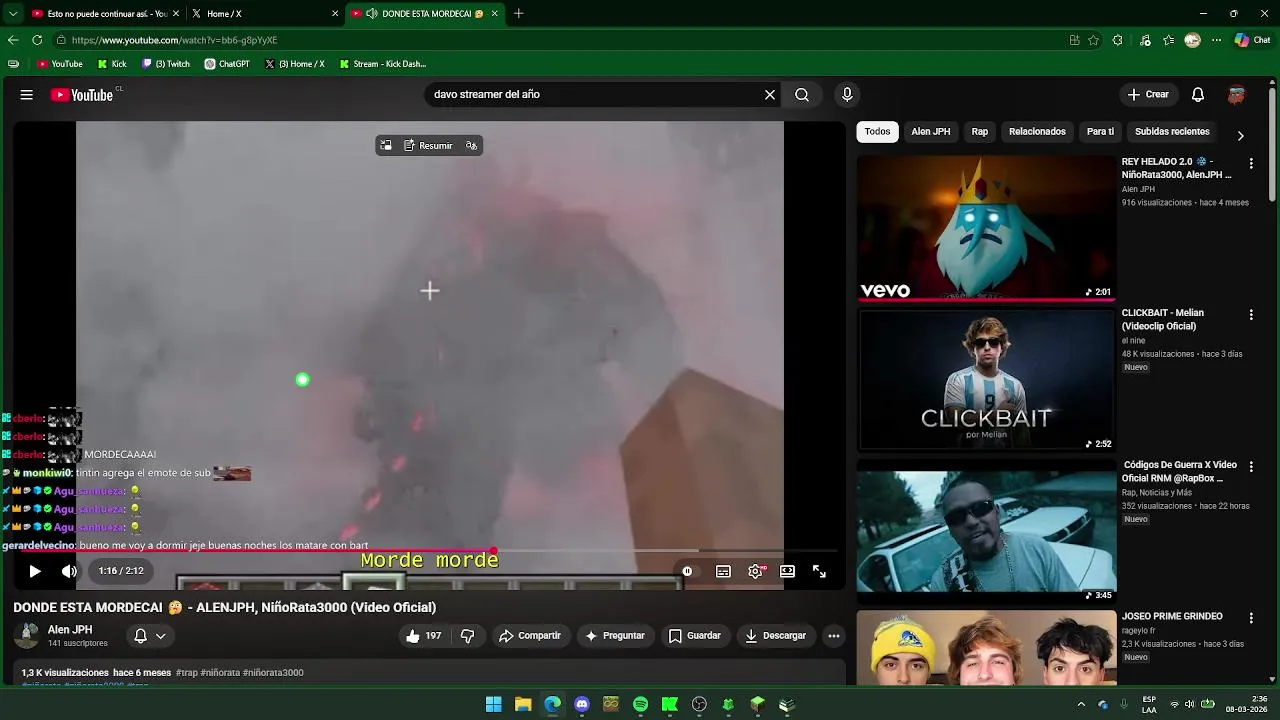Screen dimensions: 1280x720
Task: Select the Relacionados filter chip
Action: pyautogui.click(x=1037, y=132)
